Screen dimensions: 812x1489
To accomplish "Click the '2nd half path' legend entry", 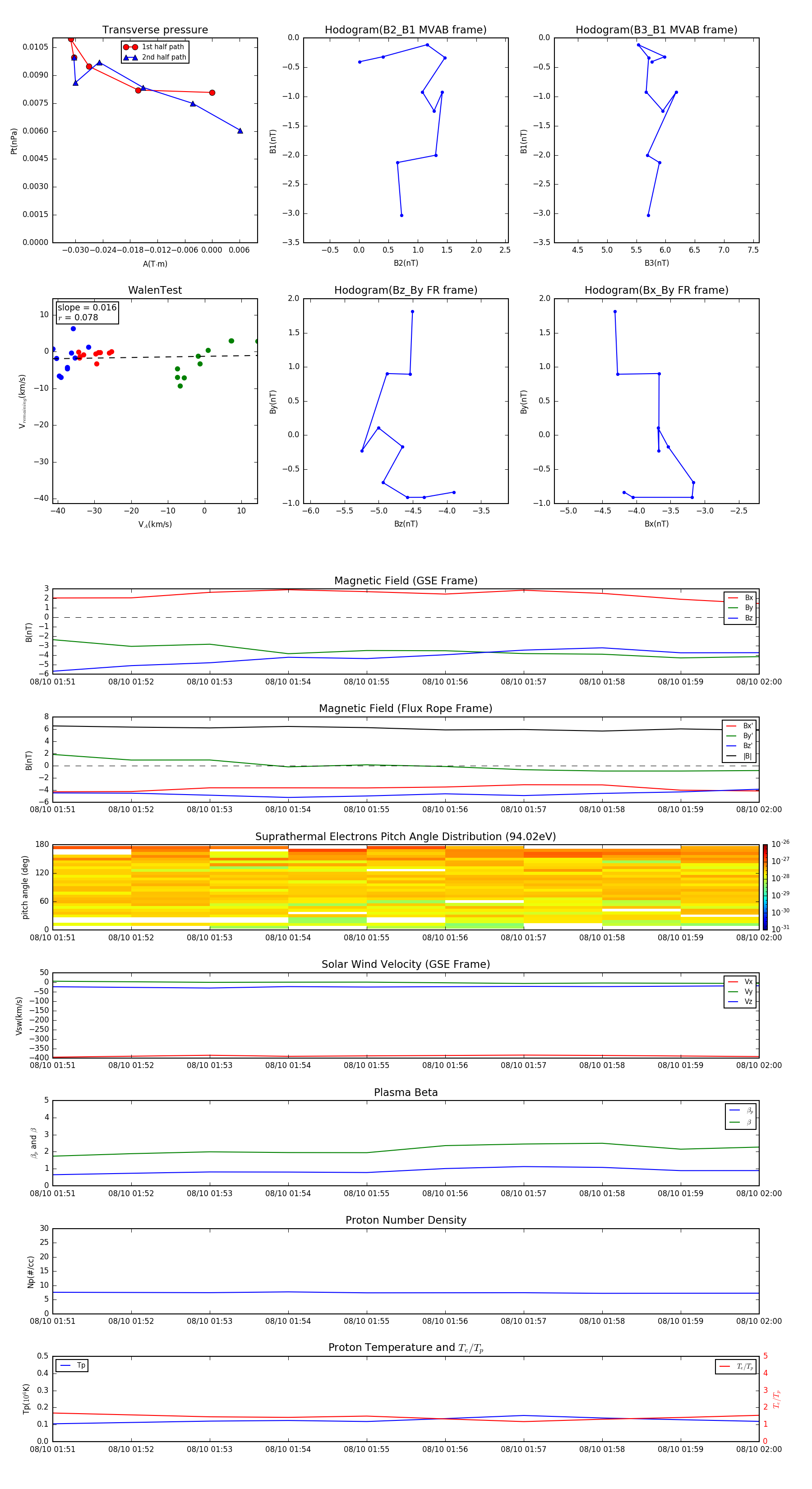I will [155, 57].
